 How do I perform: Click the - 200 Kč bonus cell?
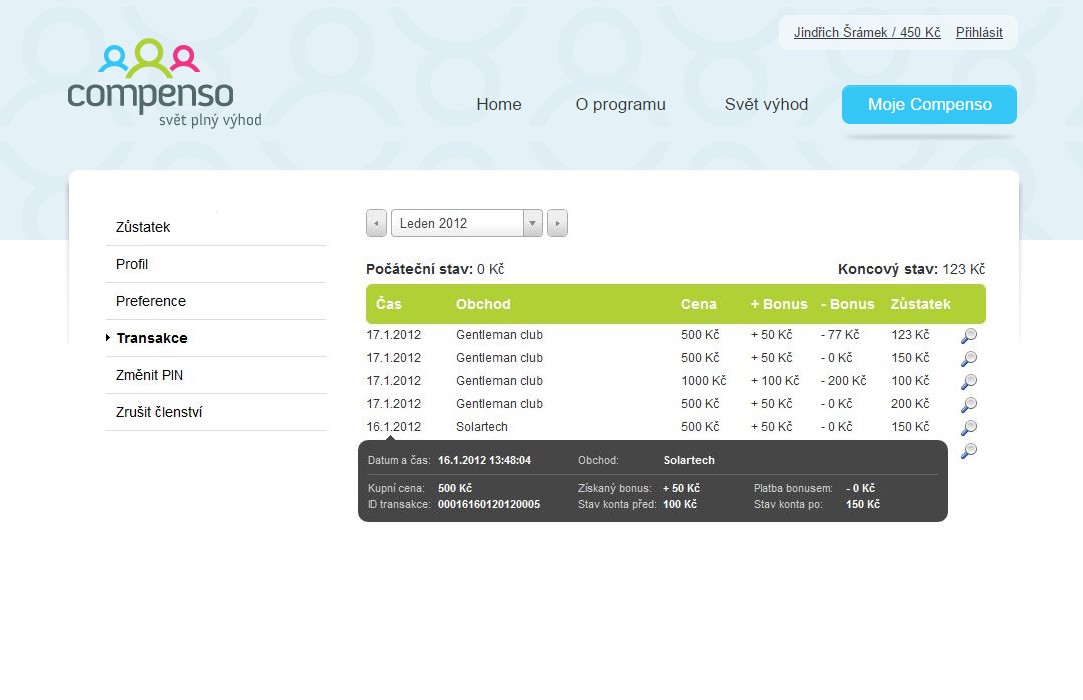pyautogui.click(x=843, y=381)
